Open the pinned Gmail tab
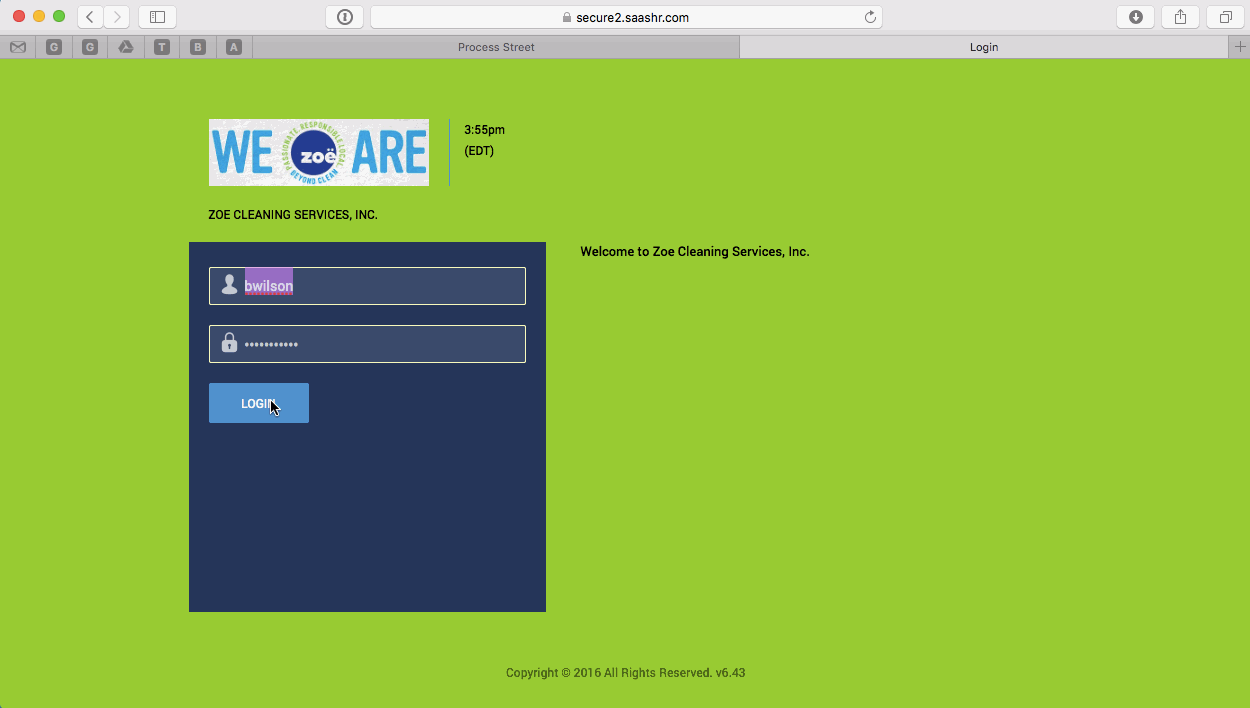Viewport: 1250px width, 708px height. [x=18, y=47]
